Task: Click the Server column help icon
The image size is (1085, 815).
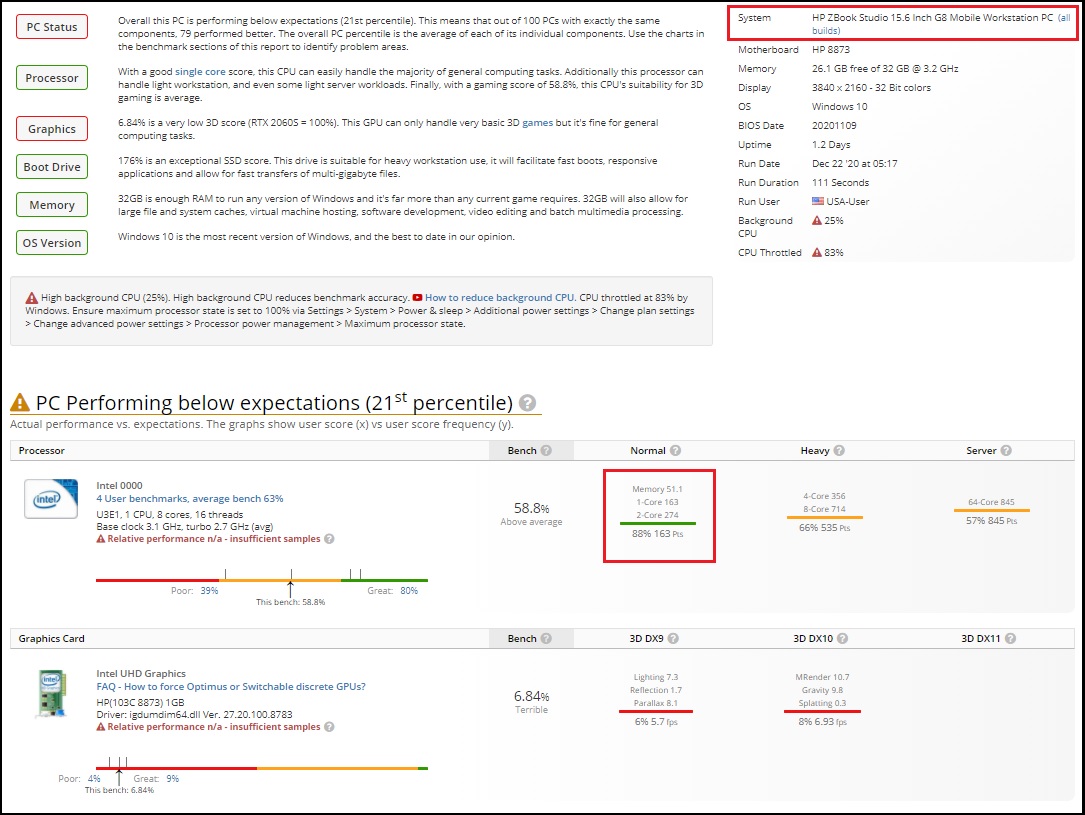Action: pos(1006,450)
